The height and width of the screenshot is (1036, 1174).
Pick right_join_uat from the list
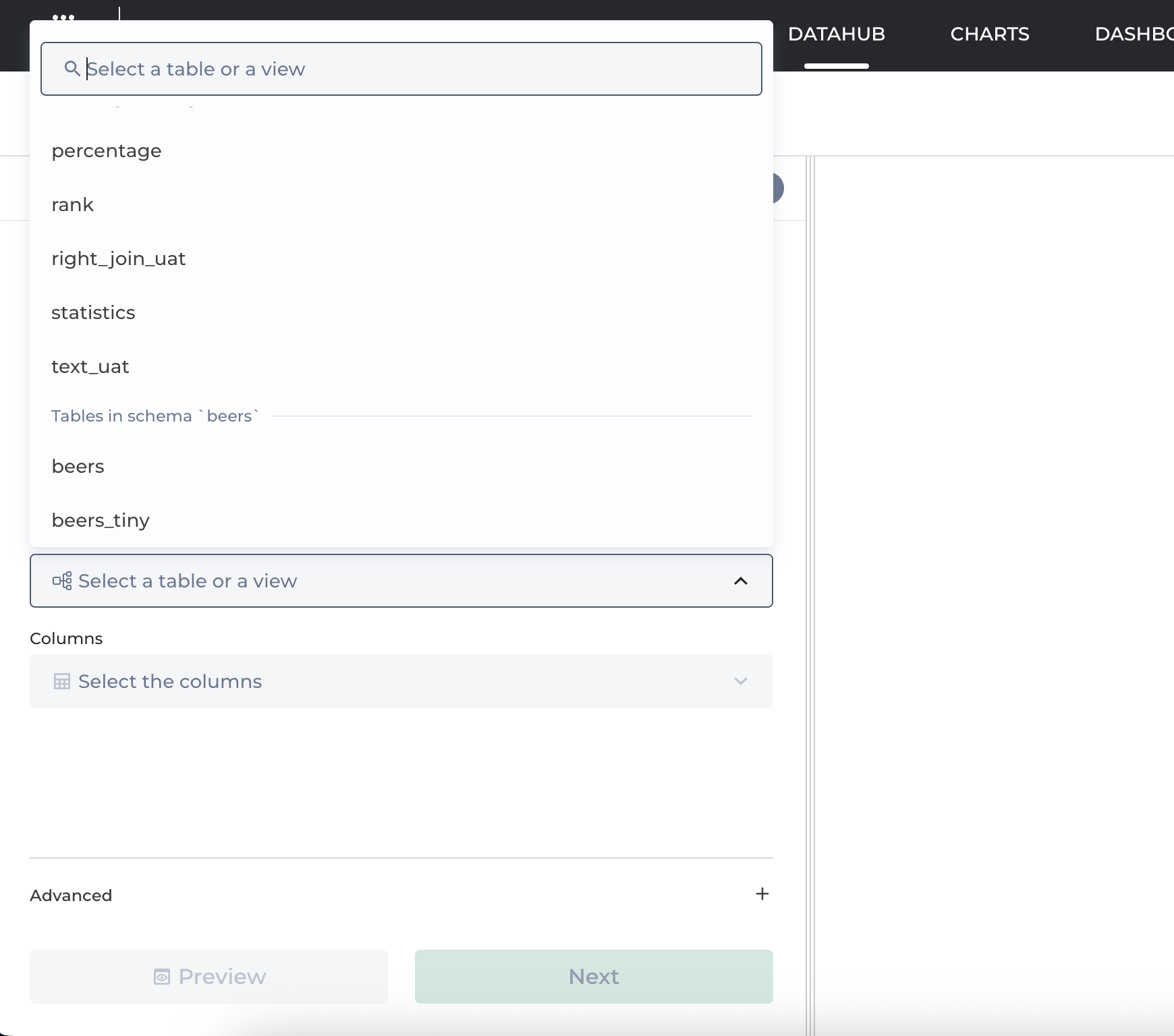(x=119, y=259)
